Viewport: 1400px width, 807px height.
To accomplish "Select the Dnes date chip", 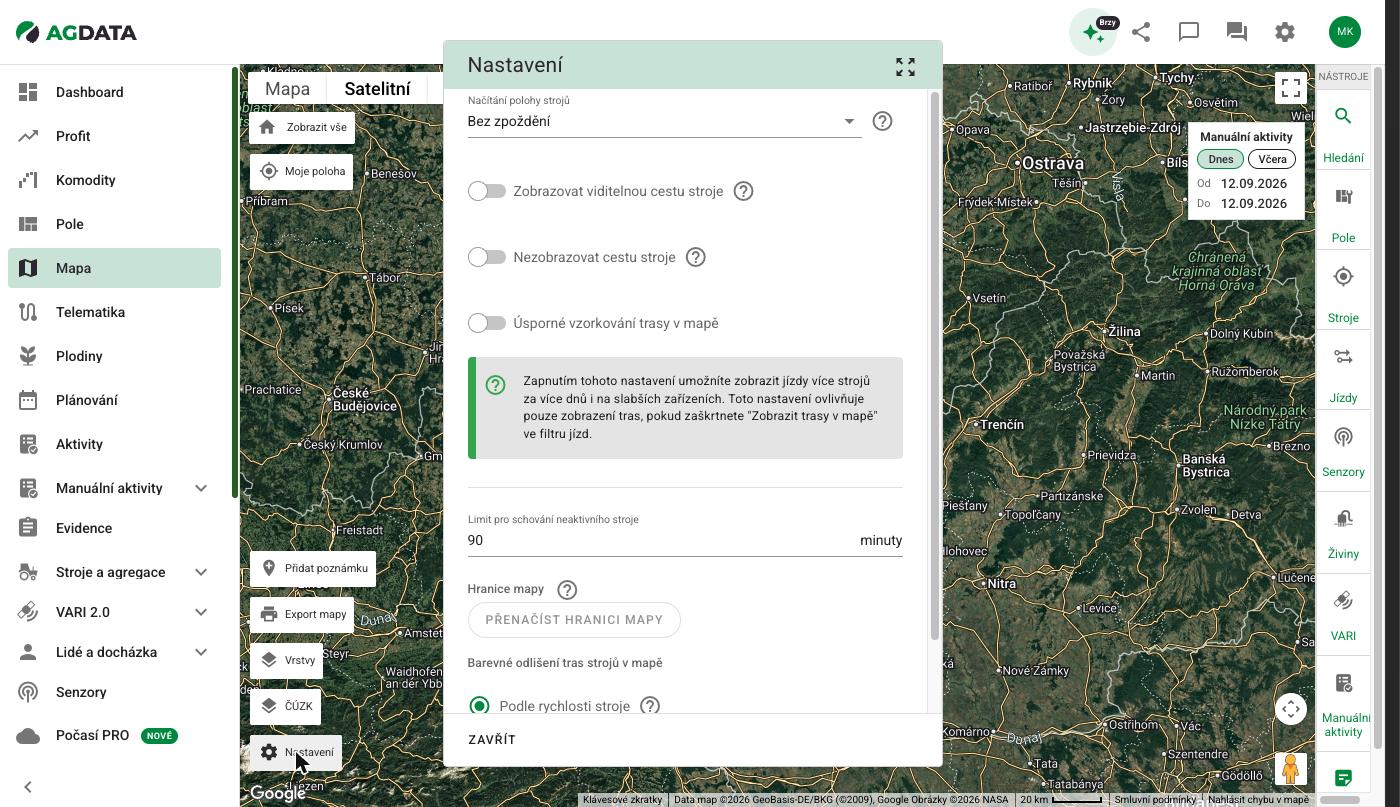I will (x=1220, y=159).
